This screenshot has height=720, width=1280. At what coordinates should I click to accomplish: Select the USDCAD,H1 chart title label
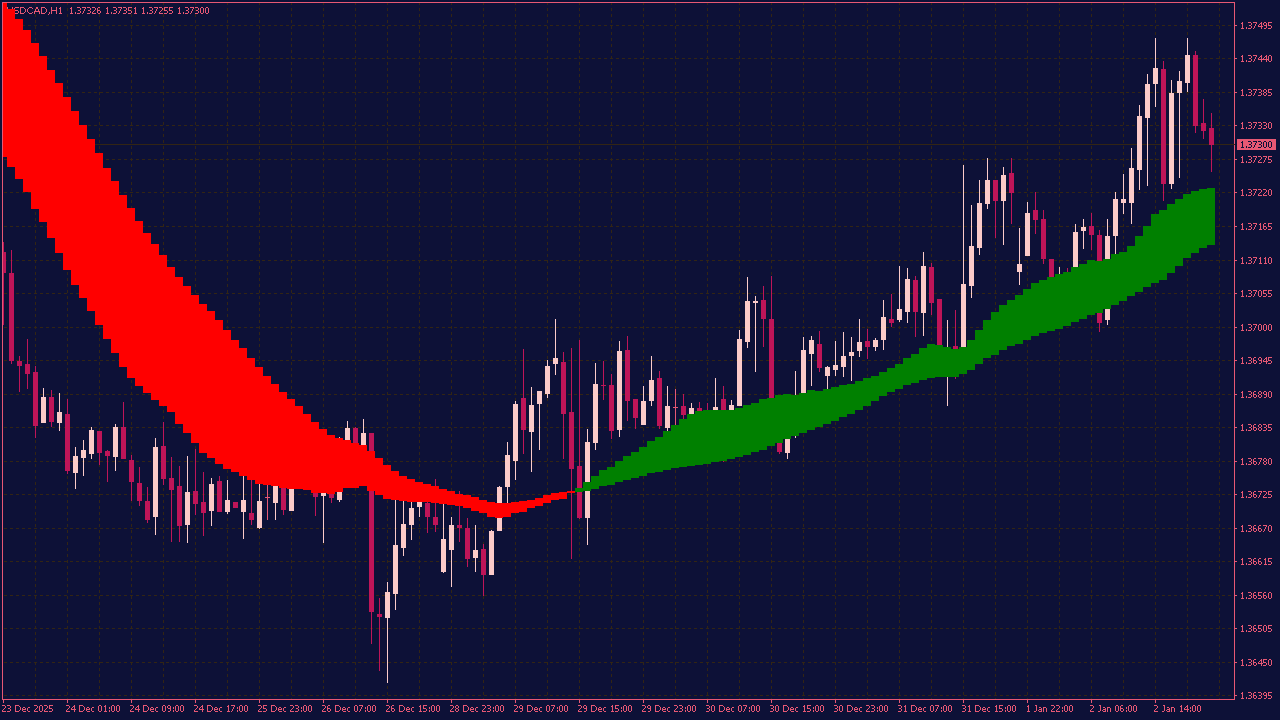pyautogui.click(x=30, y=8)
